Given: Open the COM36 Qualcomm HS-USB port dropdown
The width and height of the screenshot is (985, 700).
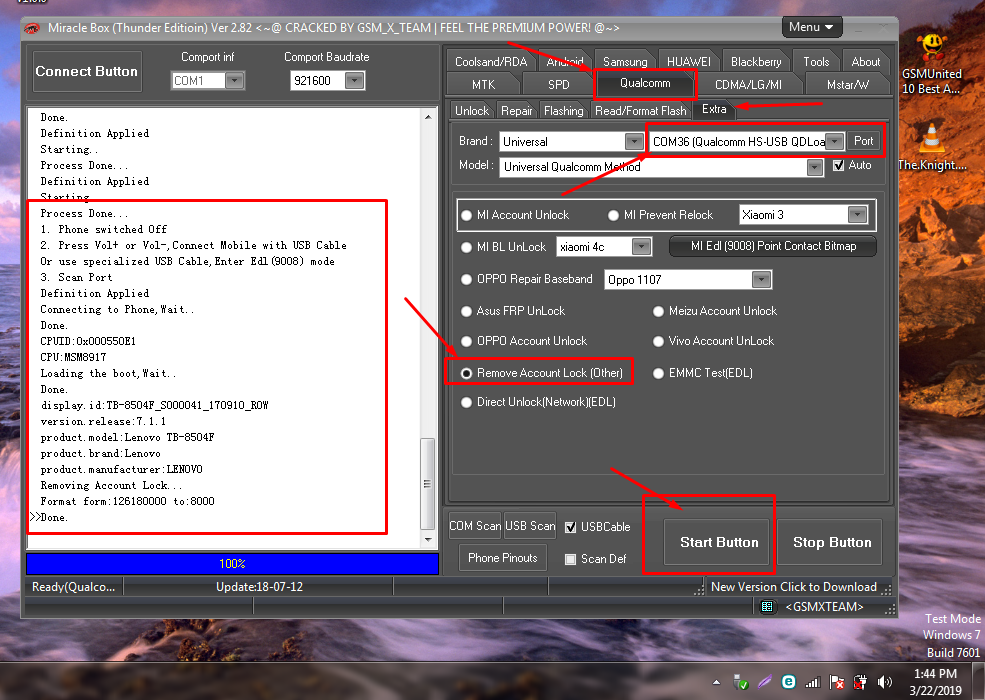Looking at the screenshot, I should pyautogui.click(x=834, y=141).
